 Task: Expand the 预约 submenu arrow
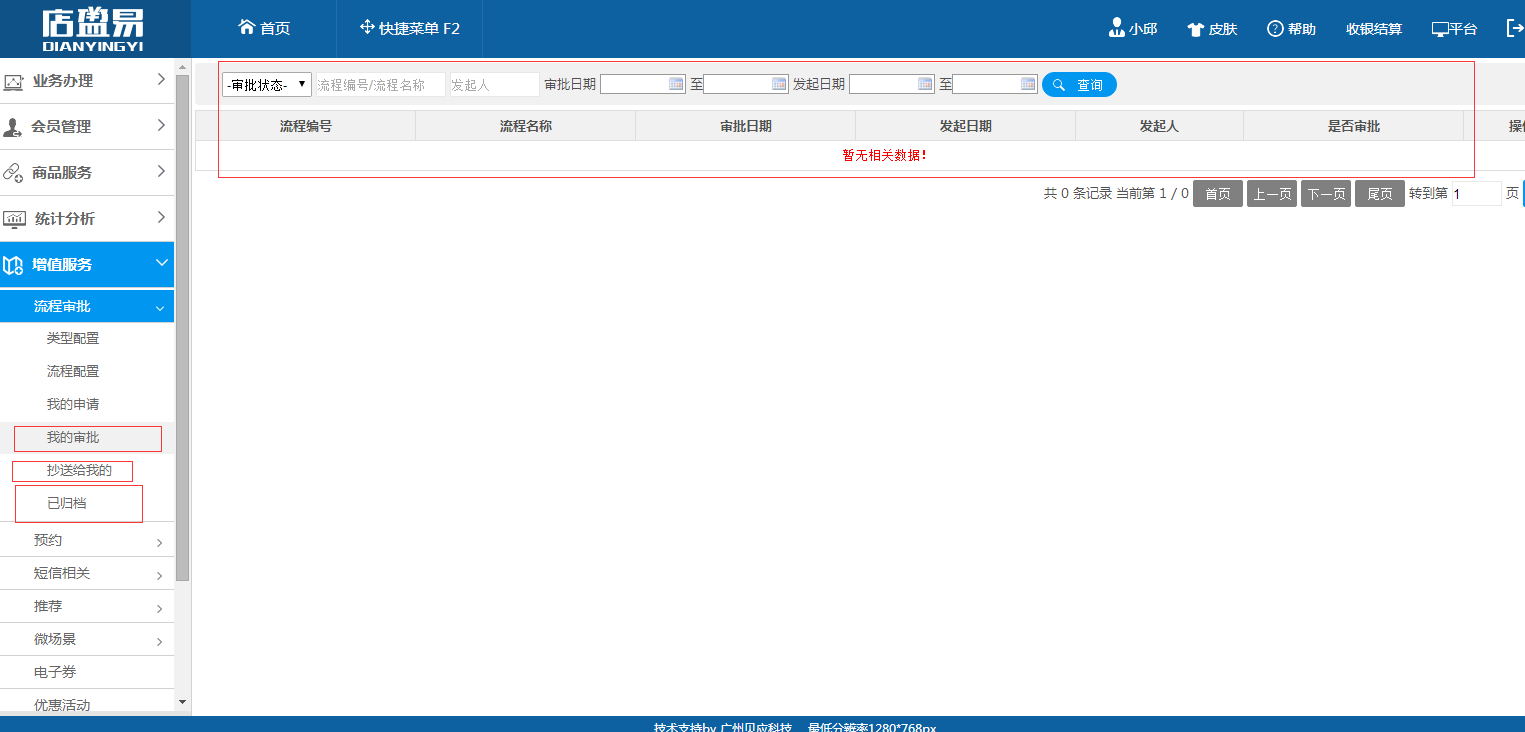coord(160,543)
